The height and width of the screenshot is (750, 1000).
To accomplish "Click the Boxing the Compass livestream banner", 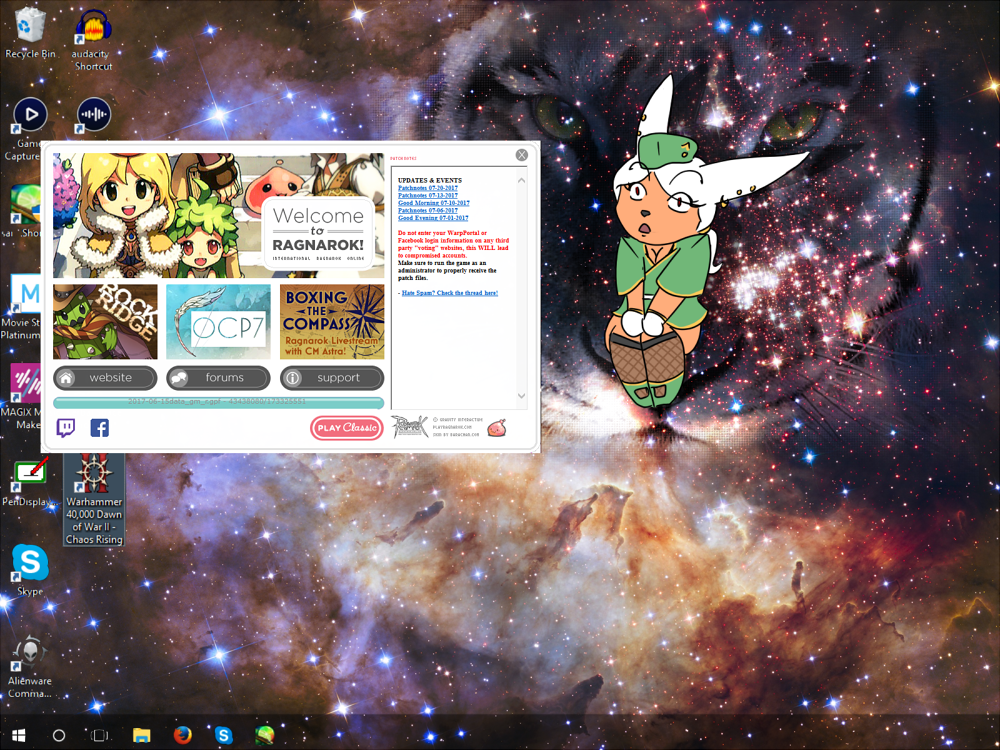I will point(332,322).
